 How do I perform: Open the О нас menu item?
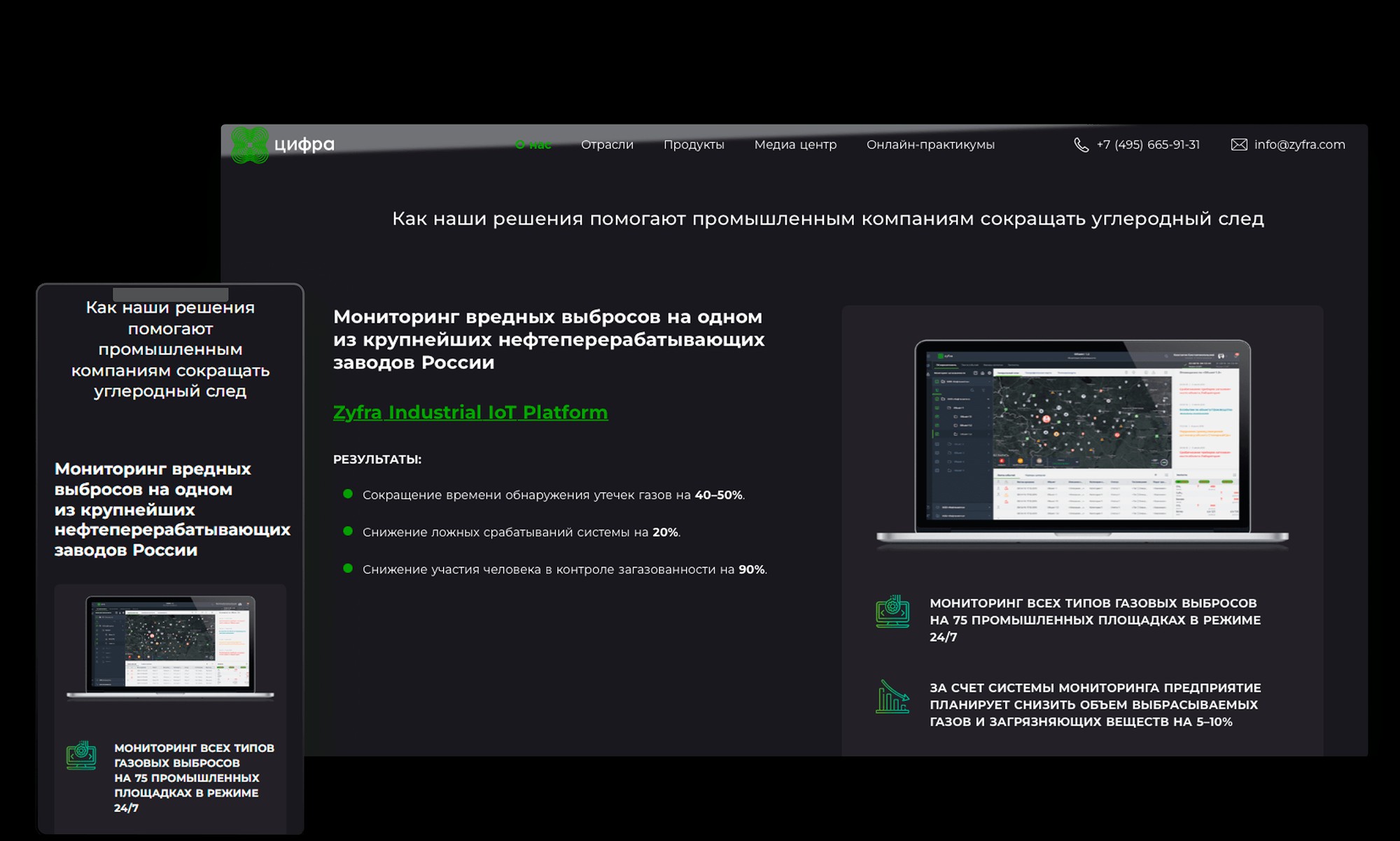pos(533,145)
